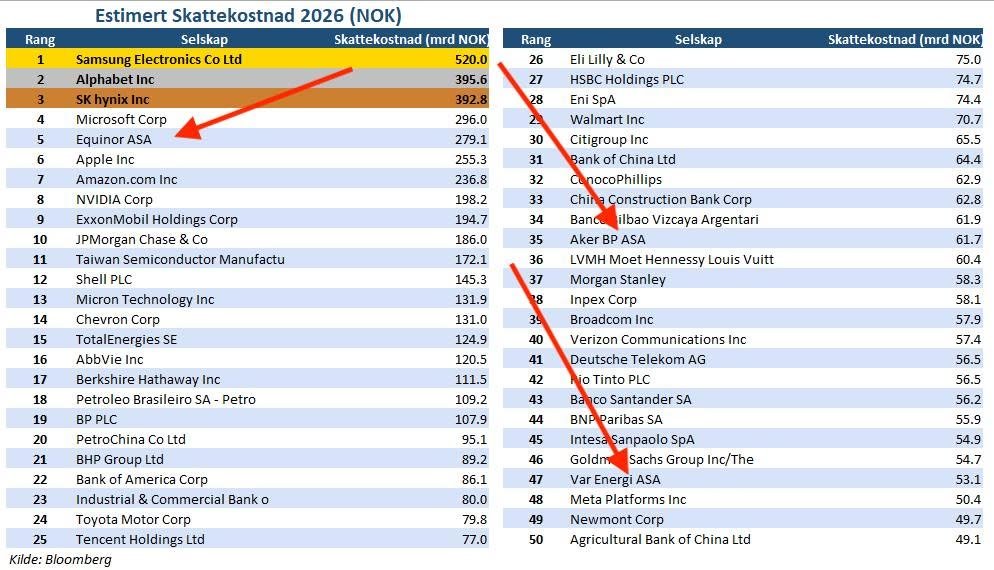The width and height of the screenshot is (994, 570).
Task: Select the value 198.2 for NVIDIA
Action: coord(471,199)
